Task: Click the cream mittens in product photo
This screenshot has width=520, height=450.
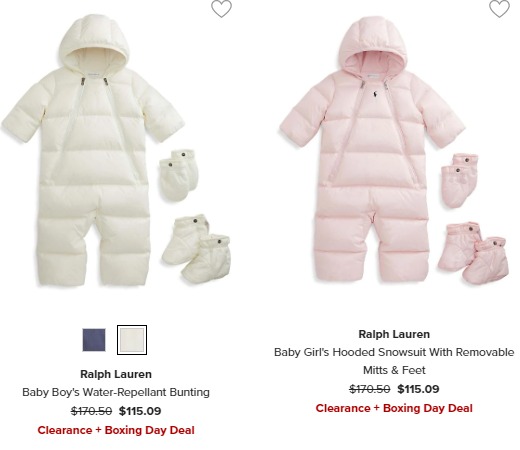Action: 179,175
